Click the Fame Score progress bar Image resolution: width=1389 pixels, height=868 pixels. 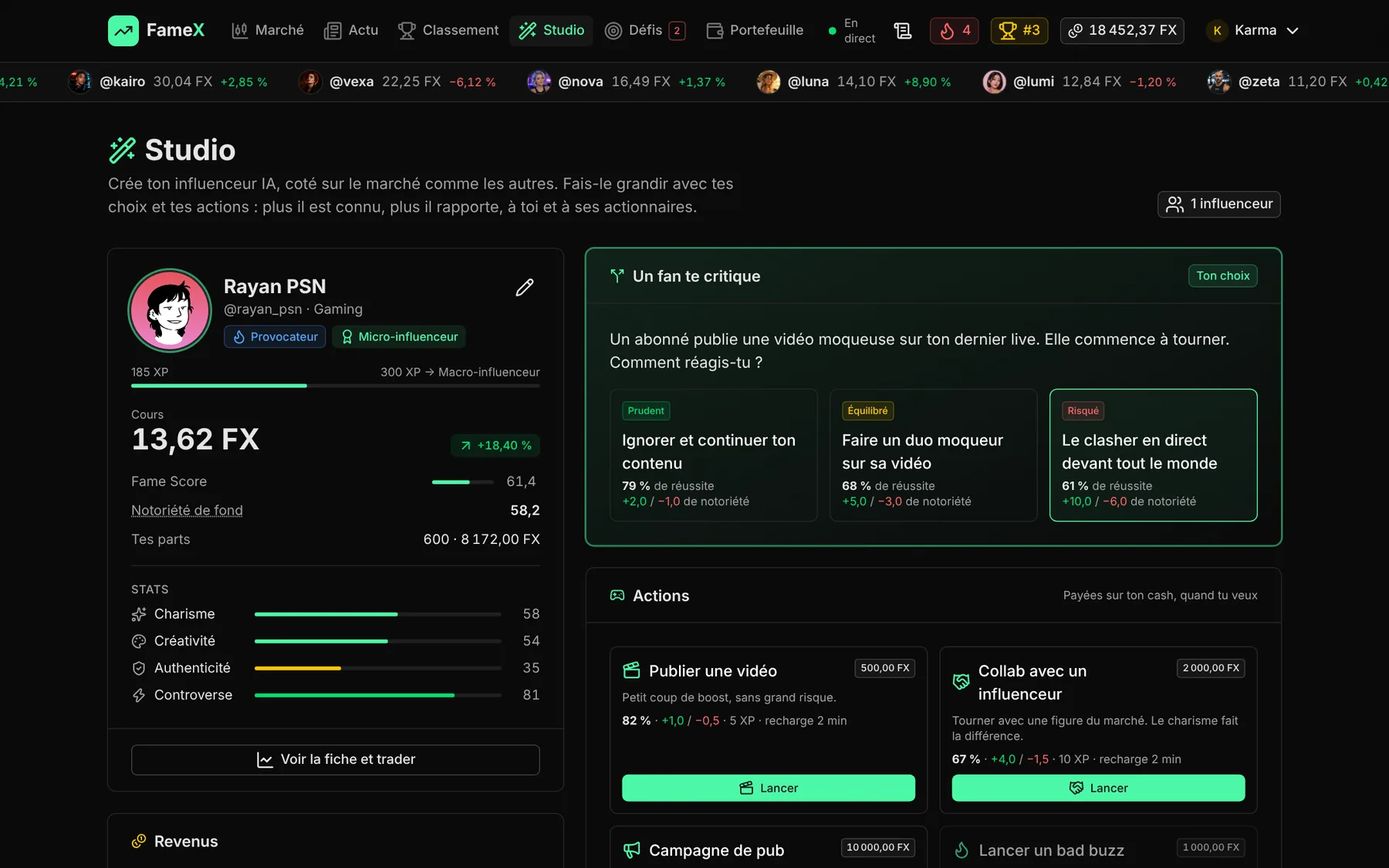pos(463,482)
